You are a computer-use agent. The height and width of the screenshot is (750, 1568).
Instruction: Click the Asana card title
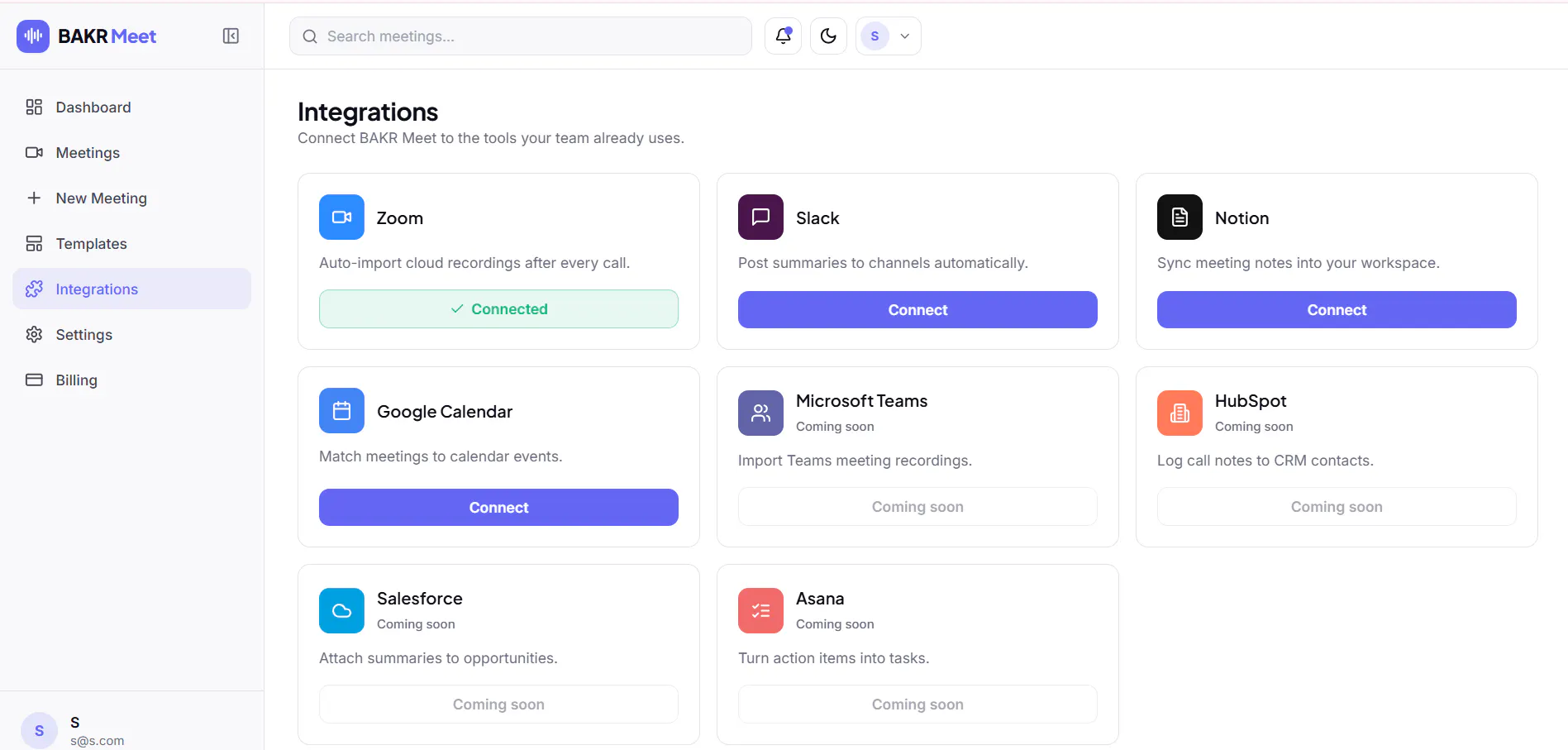(820, 598)
